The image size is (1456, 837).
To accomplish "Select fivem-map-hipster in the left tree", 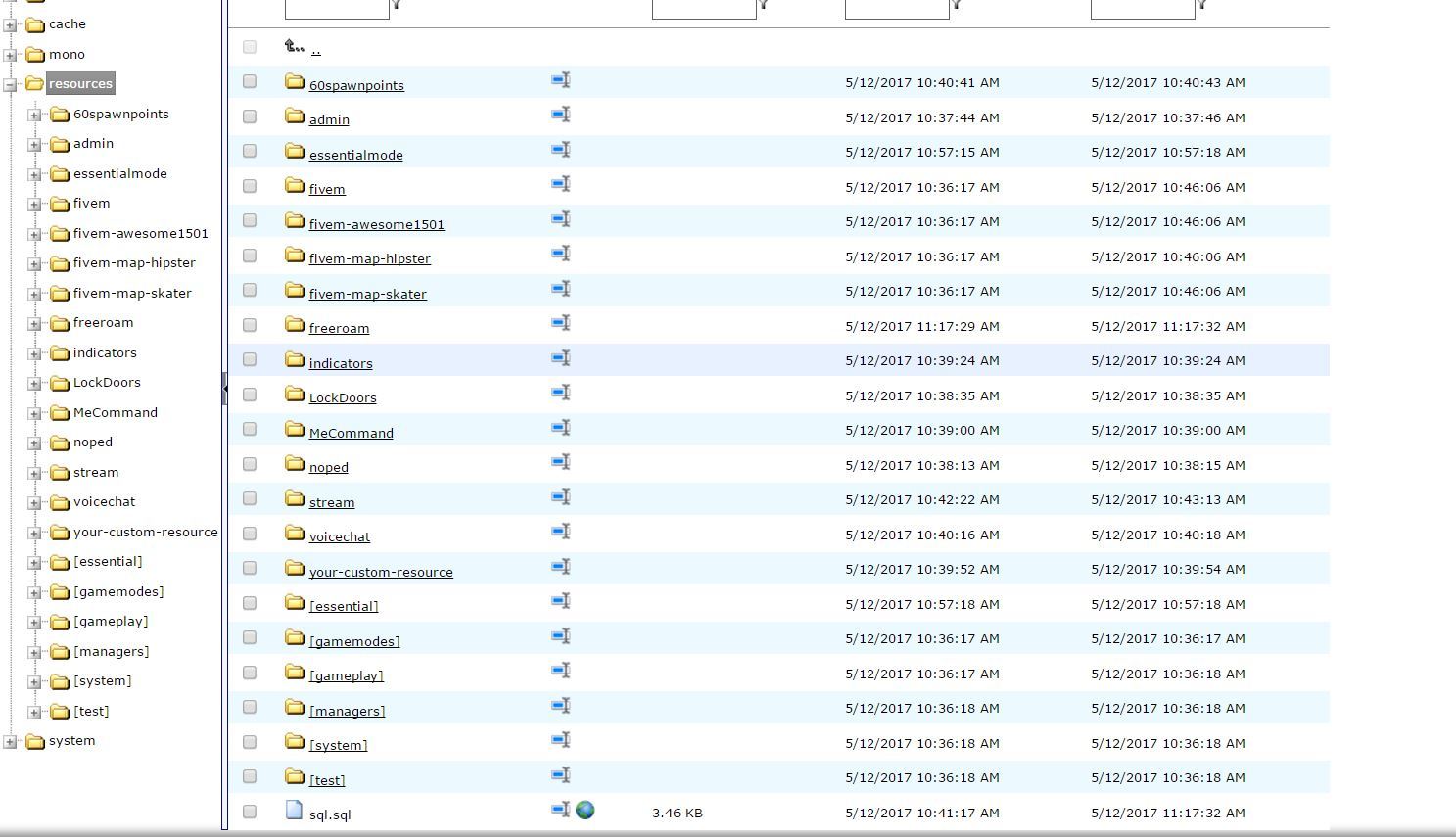I will click(x=134, y=262).
